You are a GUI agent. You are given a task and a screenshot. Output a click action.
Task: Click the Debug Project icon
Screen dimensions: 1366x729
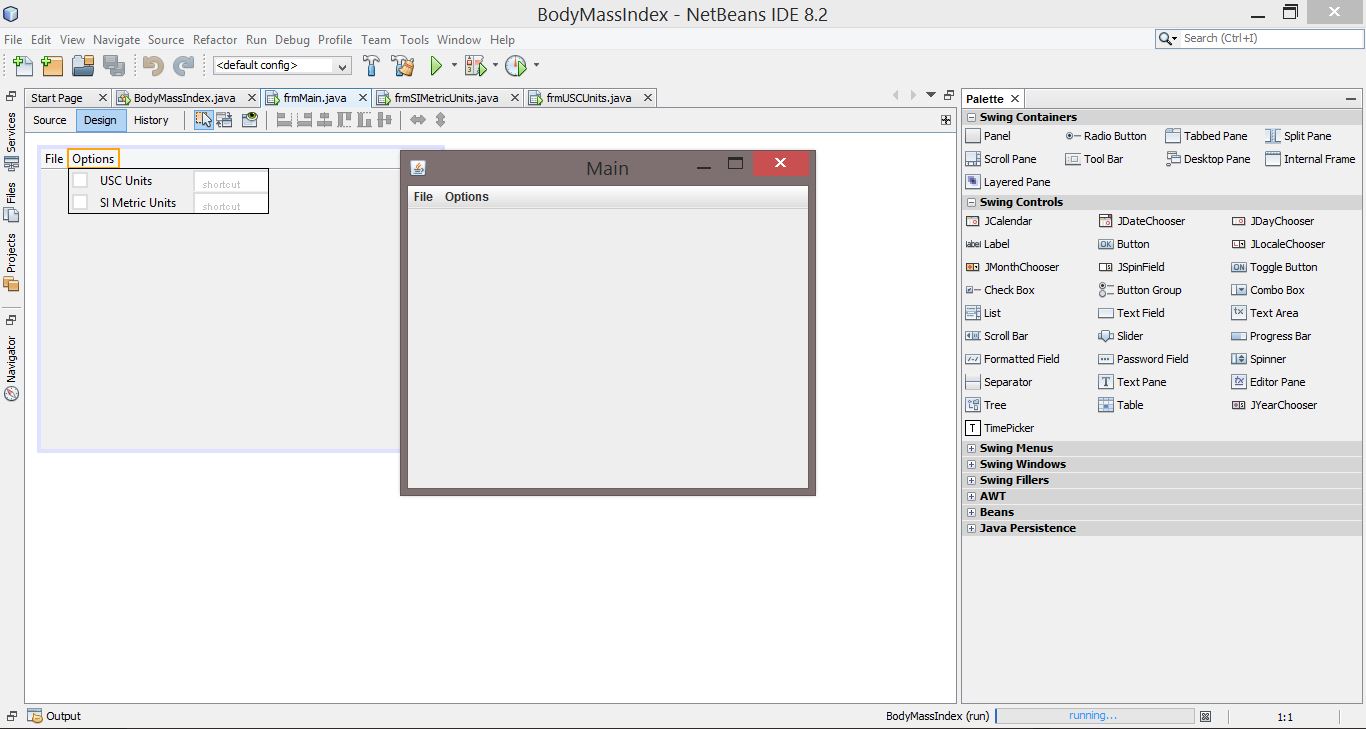click(x=476, y=66)
